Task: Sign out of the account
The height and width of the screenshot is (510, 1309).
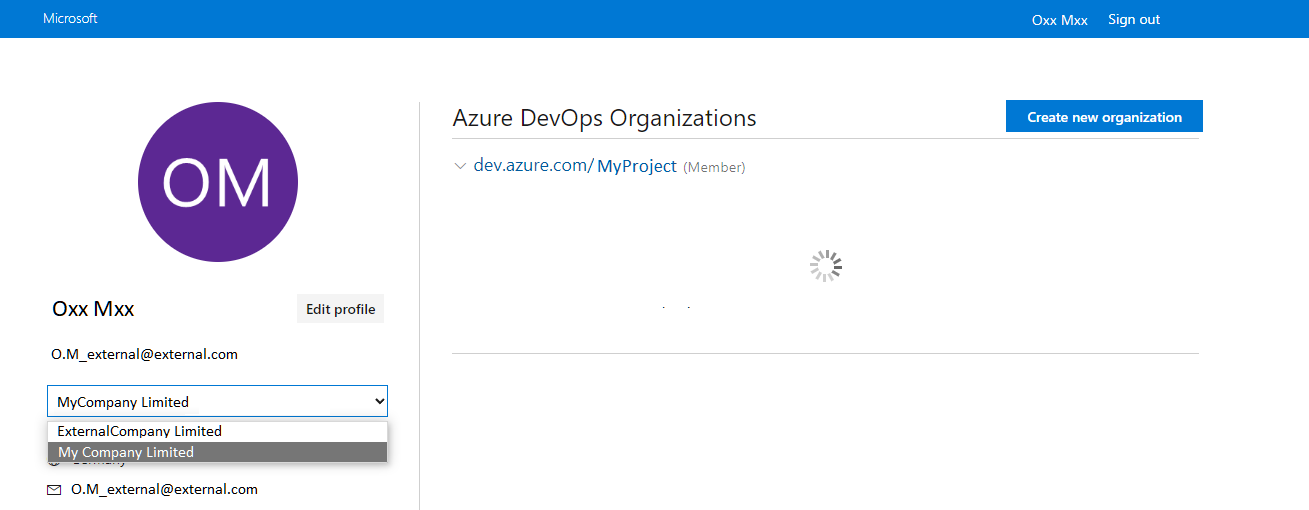Action: click(1134, 20)
